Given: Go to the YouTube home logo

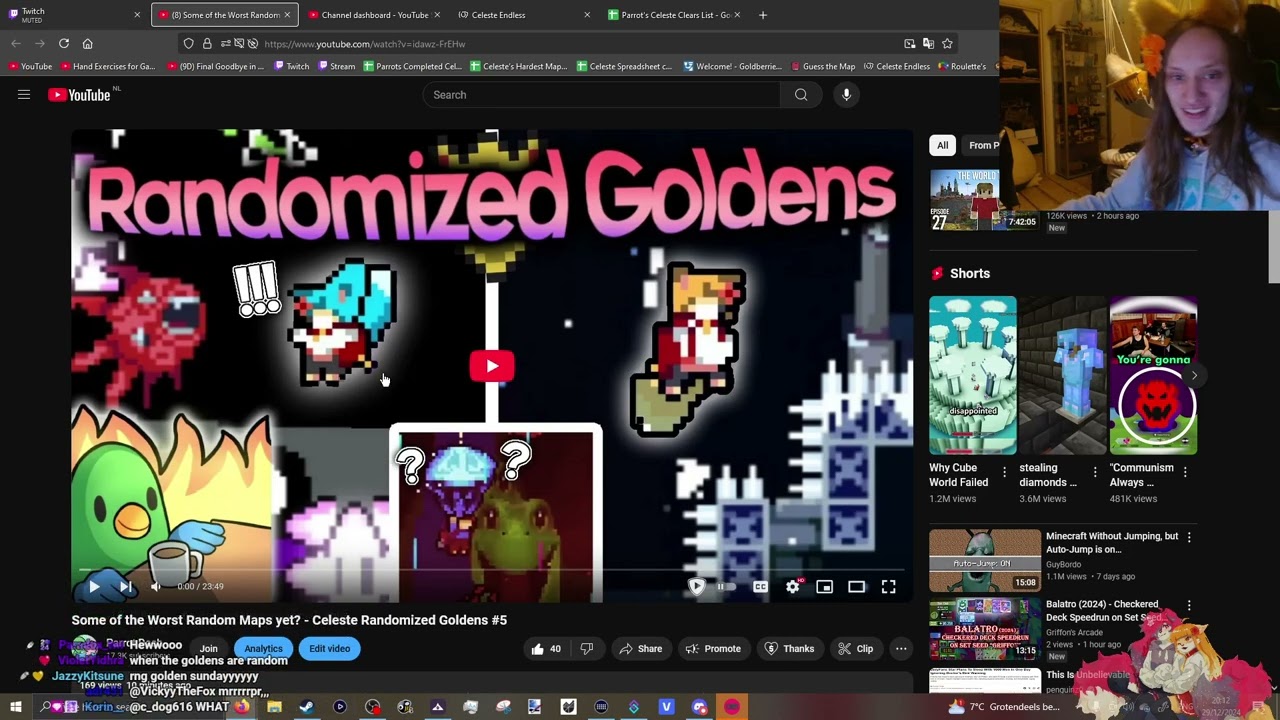Looking at the screenshot, I should (79, 95).
